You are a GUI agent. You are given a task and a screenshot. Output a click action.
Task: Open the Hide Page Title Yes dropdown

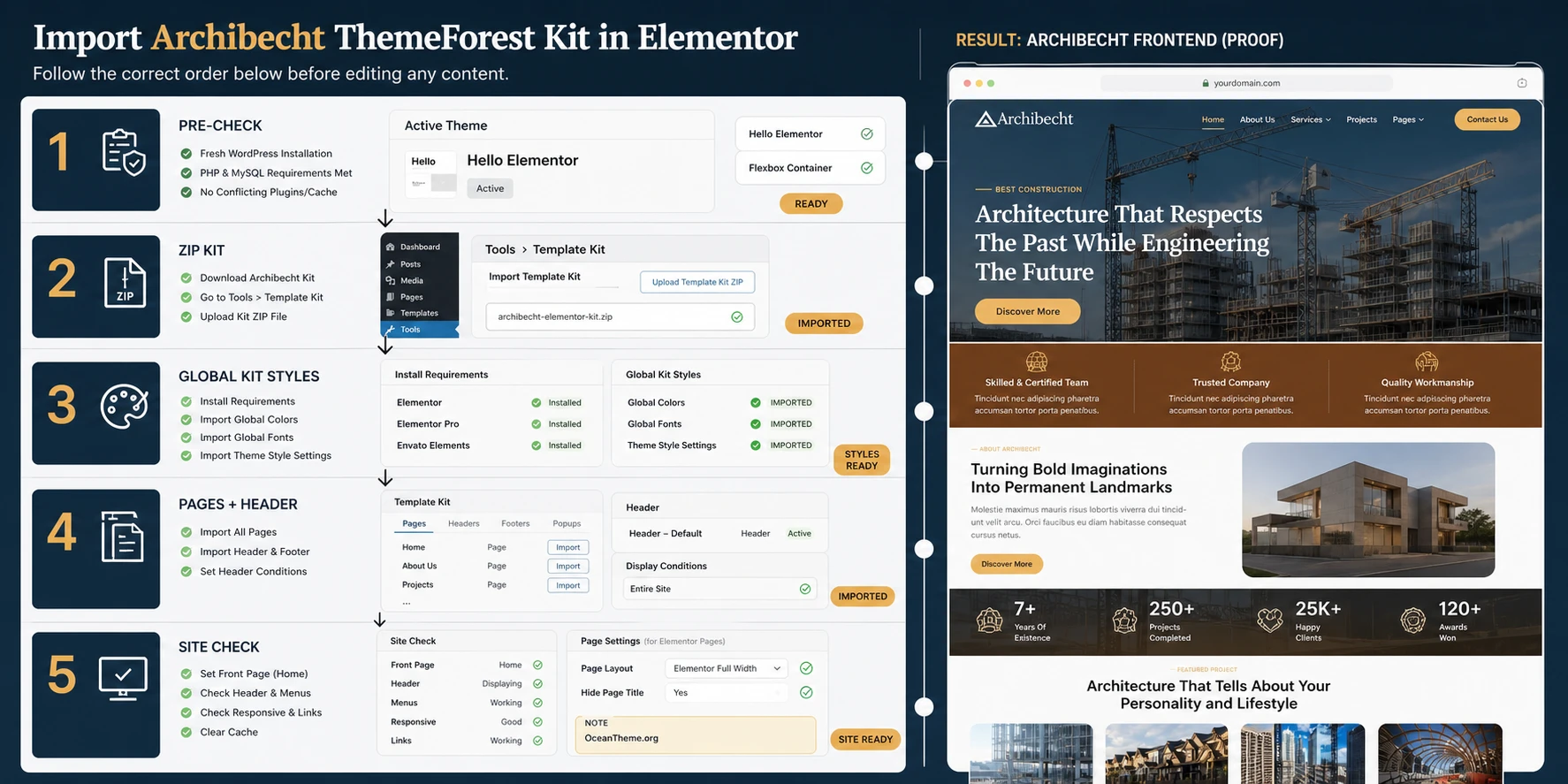click(x=727, y=693)
